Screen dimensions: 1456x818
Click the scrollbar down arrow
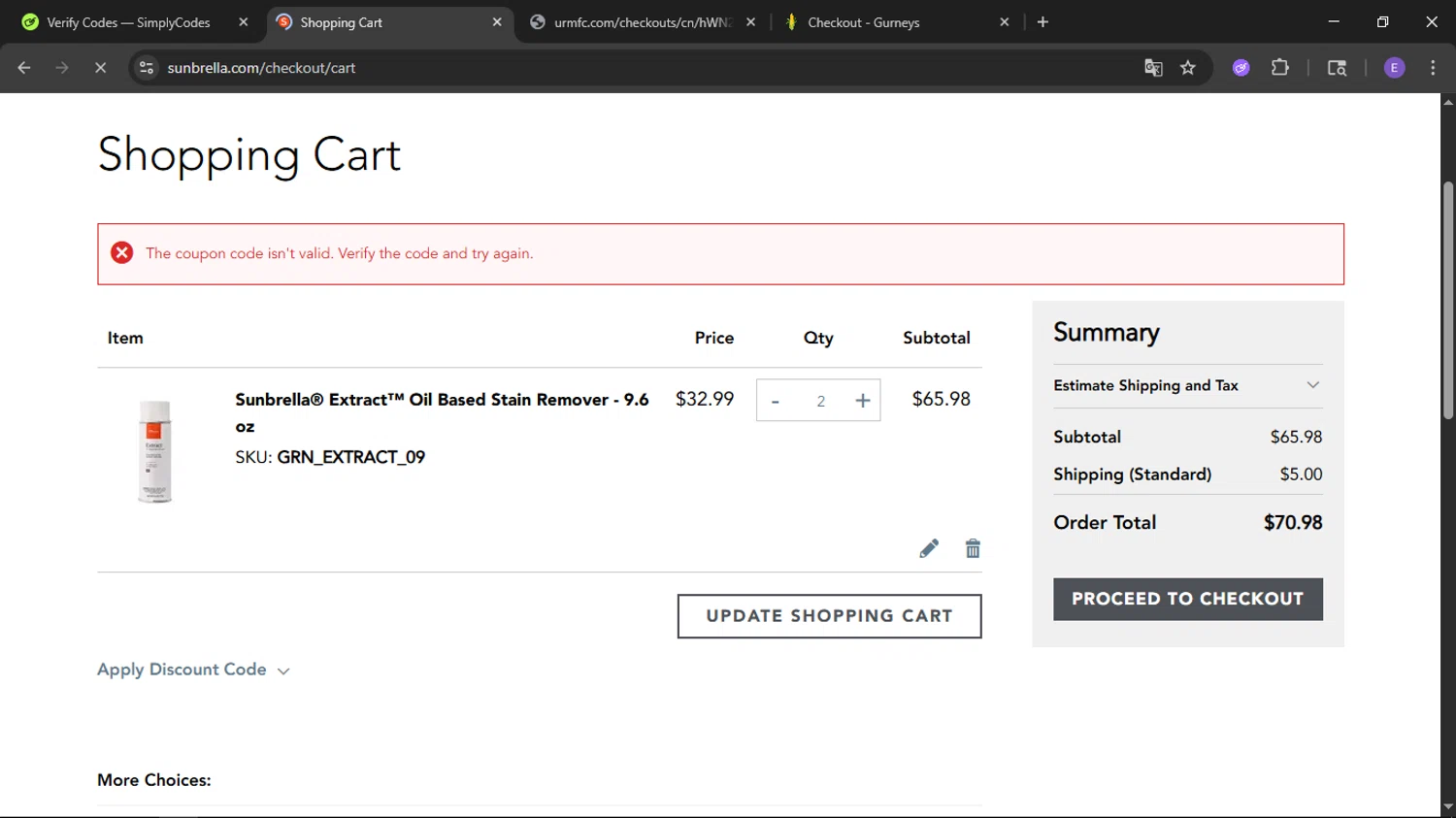tap(1448, 807)
